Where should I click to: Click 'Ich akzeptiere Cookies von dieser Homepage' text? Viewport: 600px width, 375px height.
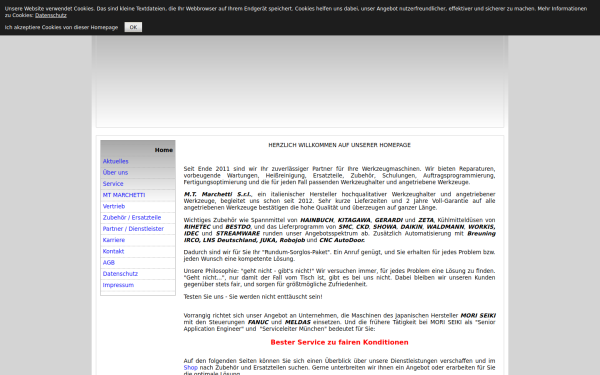pos(61,28)
